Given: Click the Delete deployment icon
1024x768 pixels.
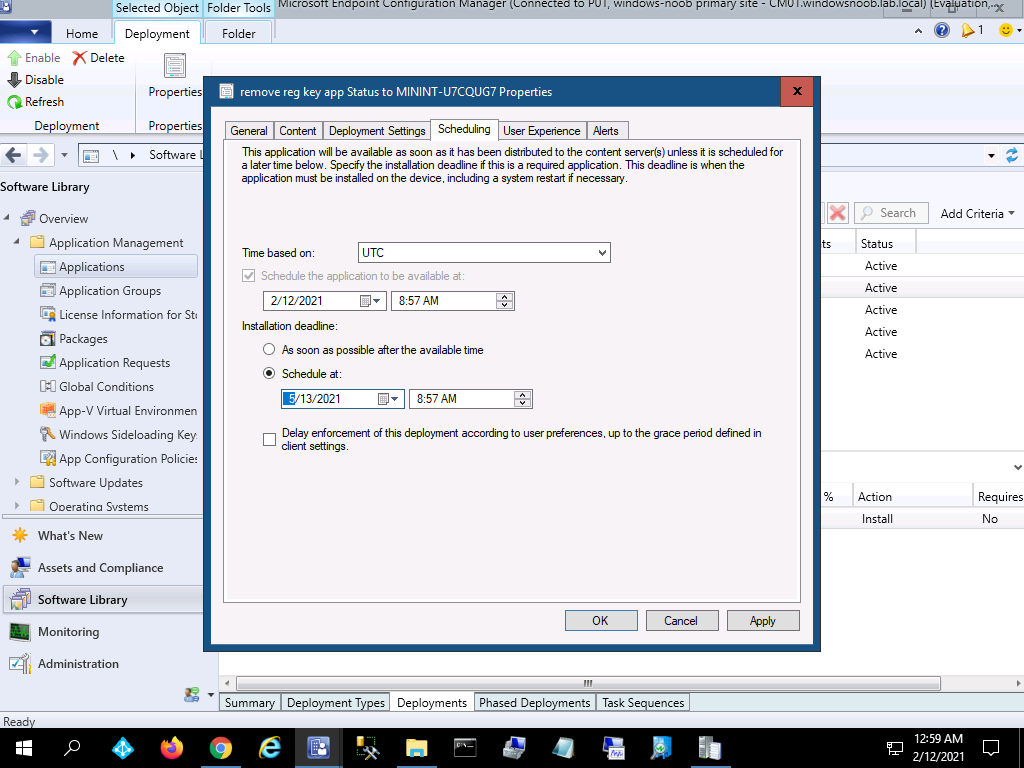Looking at the screenshot, I should [x=80, y=58].
